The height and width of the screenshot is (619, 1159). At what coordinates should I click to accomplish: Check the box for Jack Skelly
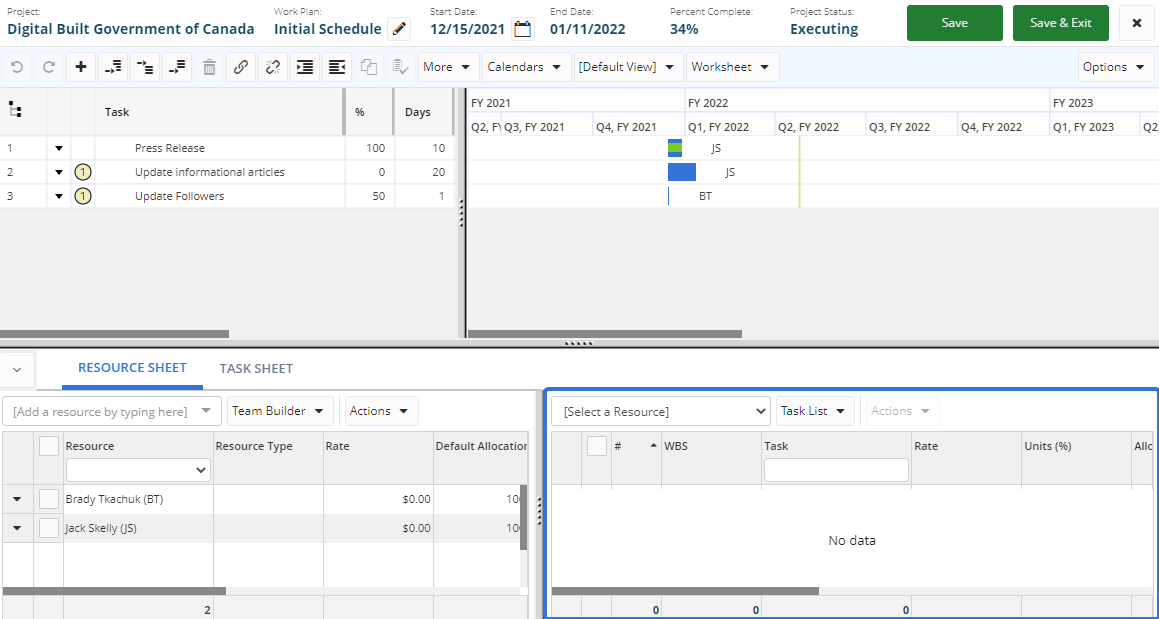coord(48,528)
